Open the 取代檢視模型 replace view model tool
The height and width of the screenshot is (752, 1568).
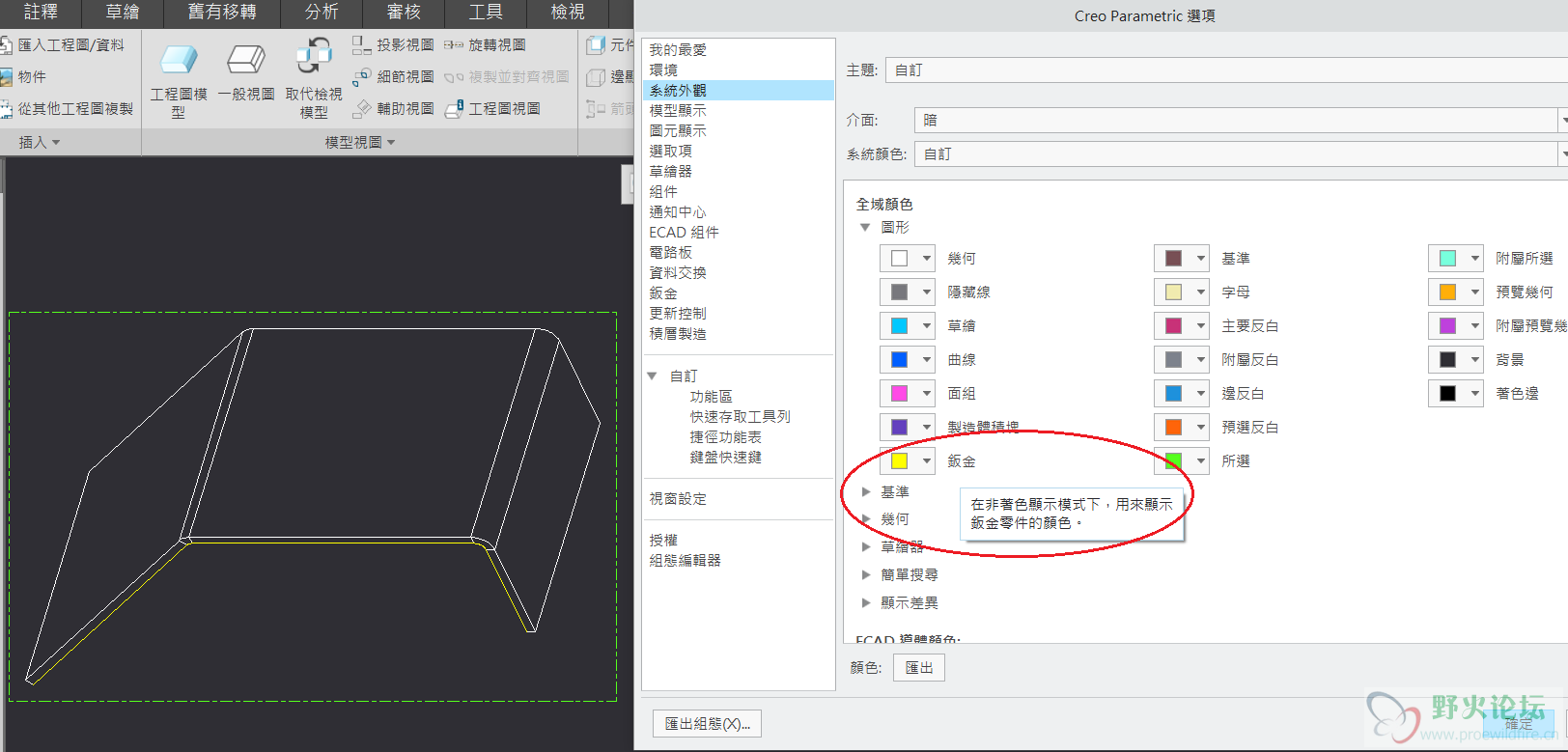click(x=314, y=79)
